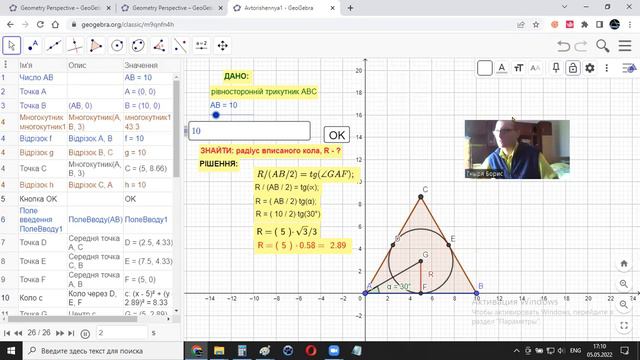Select the Ellipse tool
The width and height of the screenshot is (640, 360).
click(138, 45)
